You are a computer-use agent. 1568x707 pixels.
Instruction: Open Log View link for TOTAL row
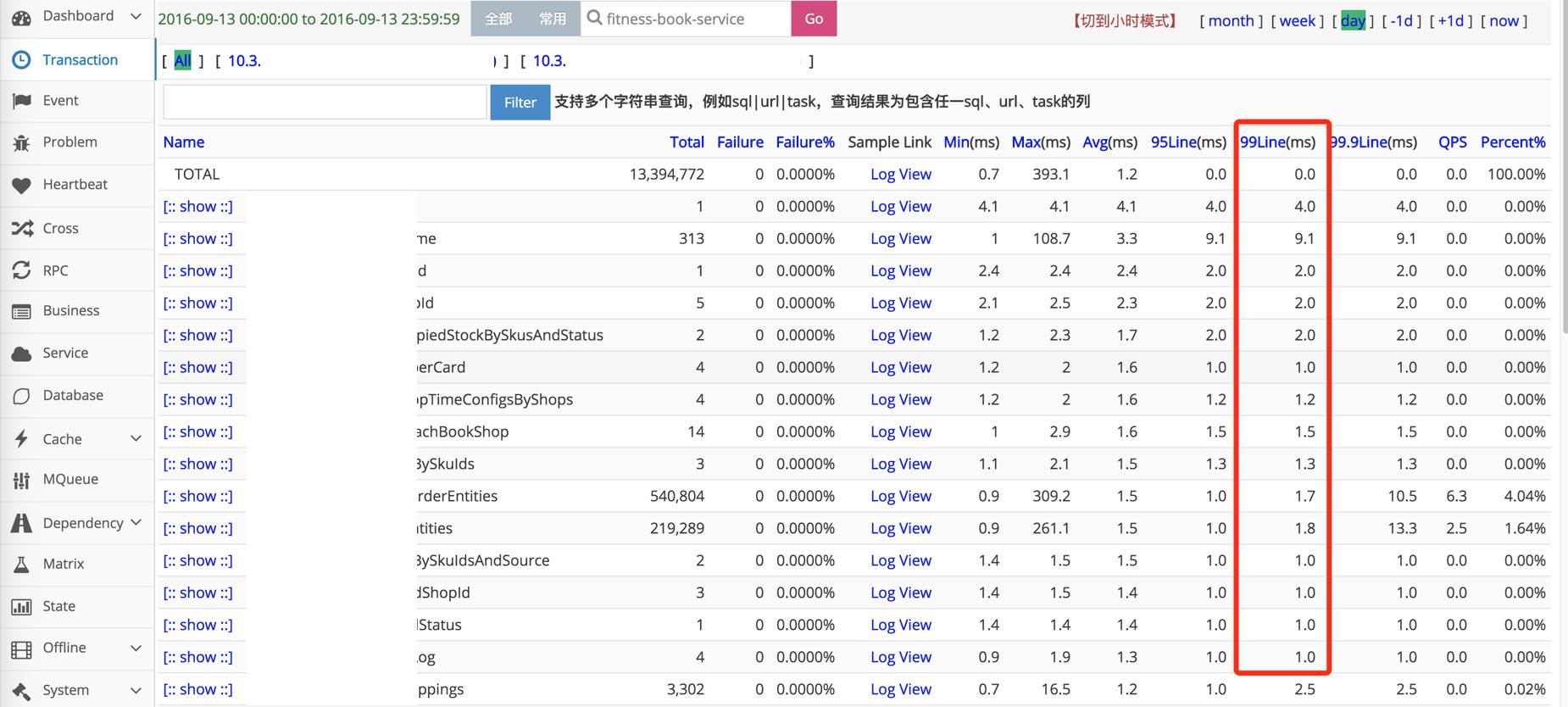tap(900, 174)
